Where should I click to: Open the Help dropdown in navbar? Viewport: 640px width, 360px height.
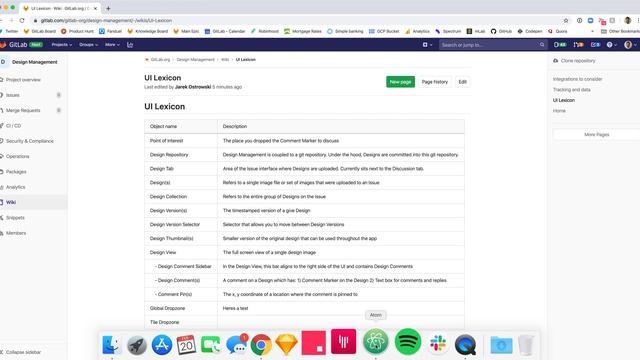point(611,44)
